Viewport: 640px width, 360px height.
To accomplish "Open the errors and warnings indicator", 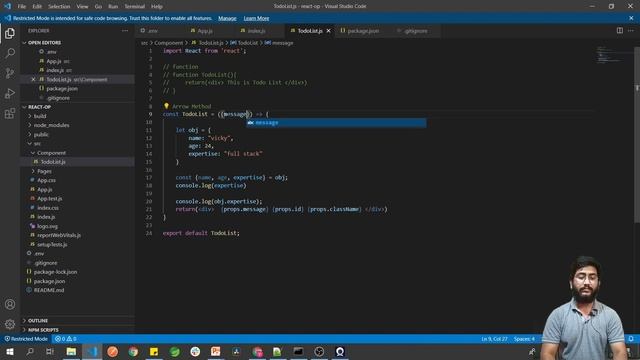I will [66, 339].
